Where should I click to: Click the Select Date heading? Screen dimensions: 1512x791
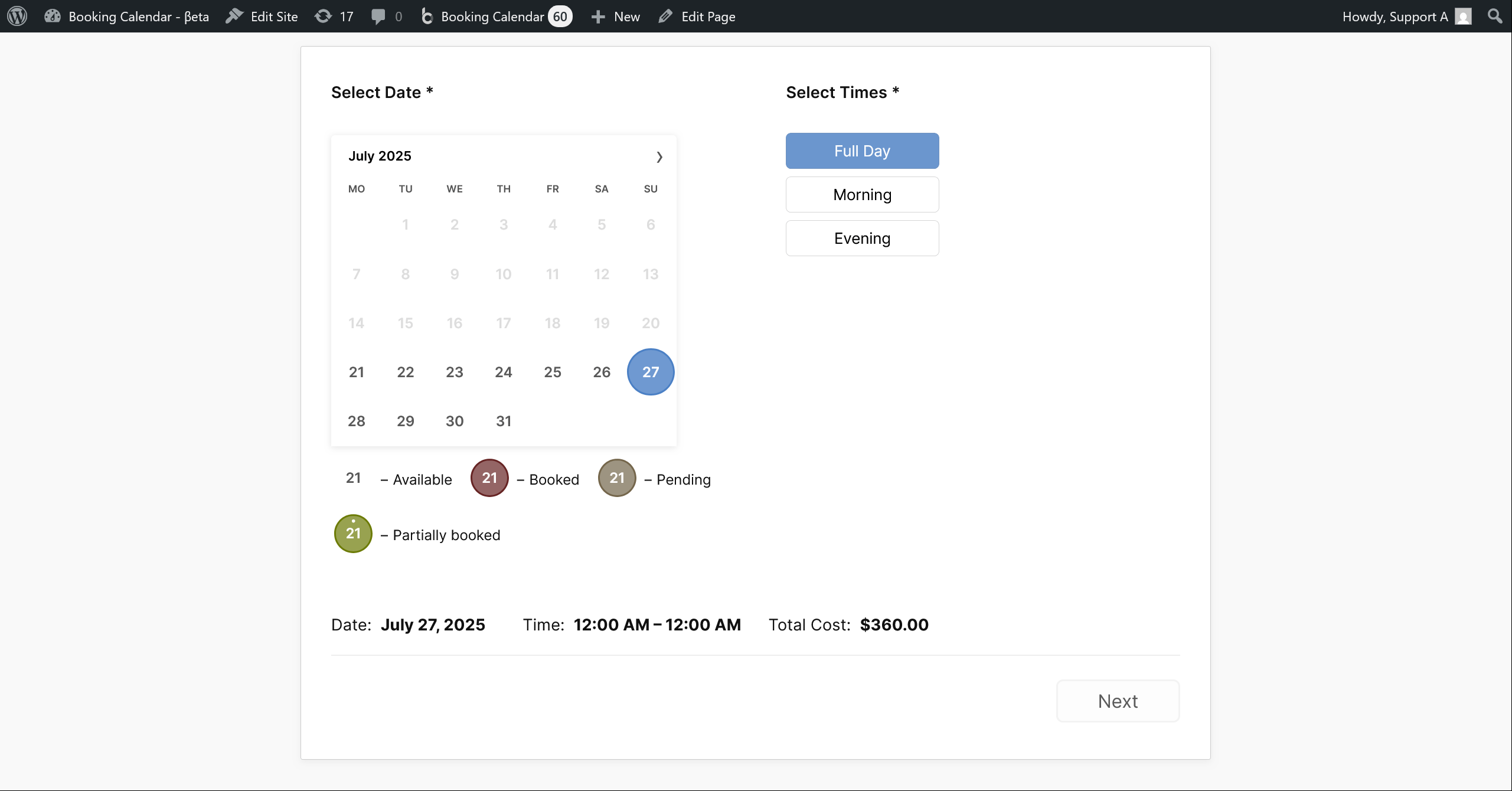(382, 92)
